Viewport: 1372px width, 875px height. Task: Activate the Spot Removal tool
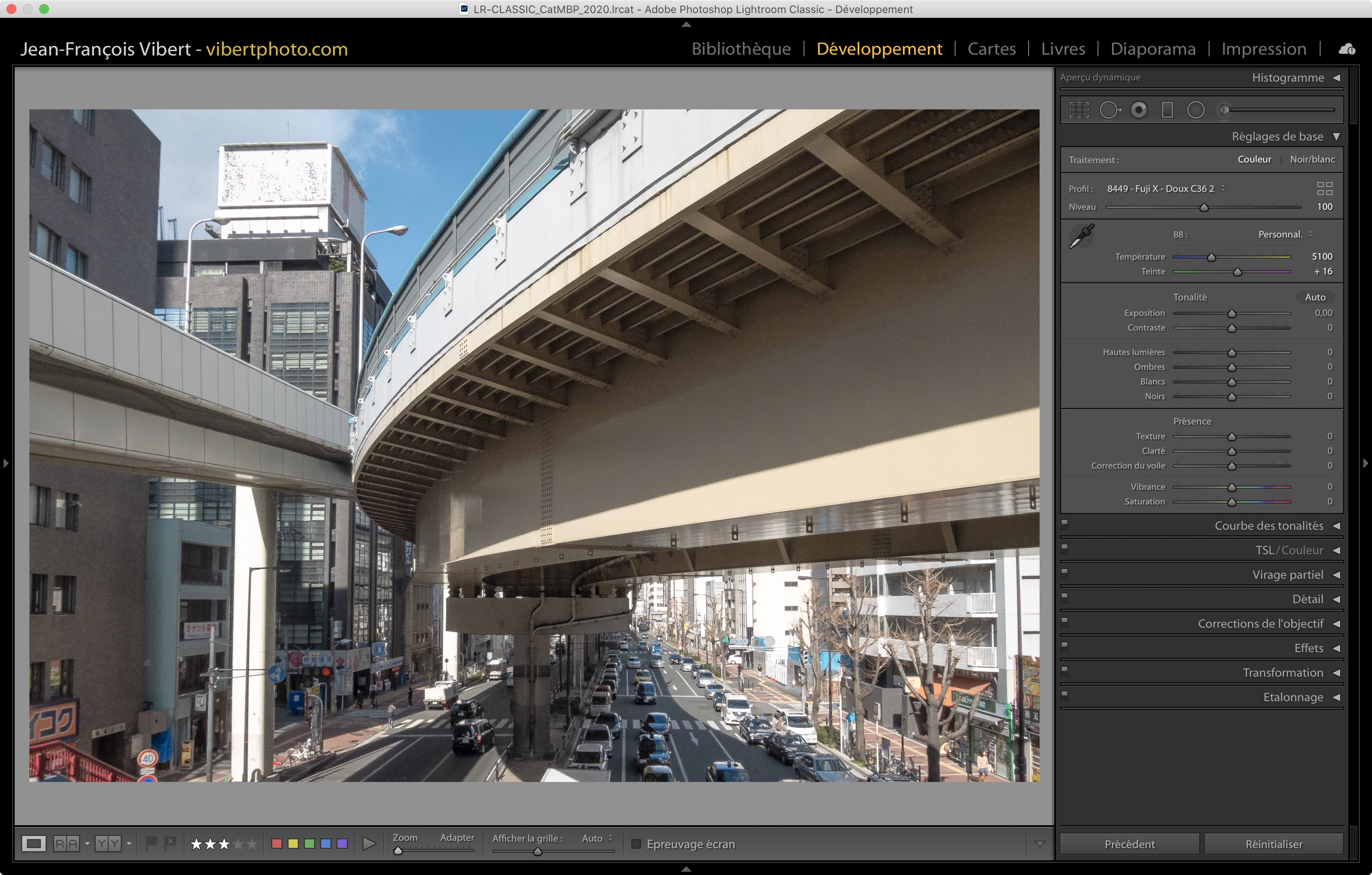coord(1109,110)
